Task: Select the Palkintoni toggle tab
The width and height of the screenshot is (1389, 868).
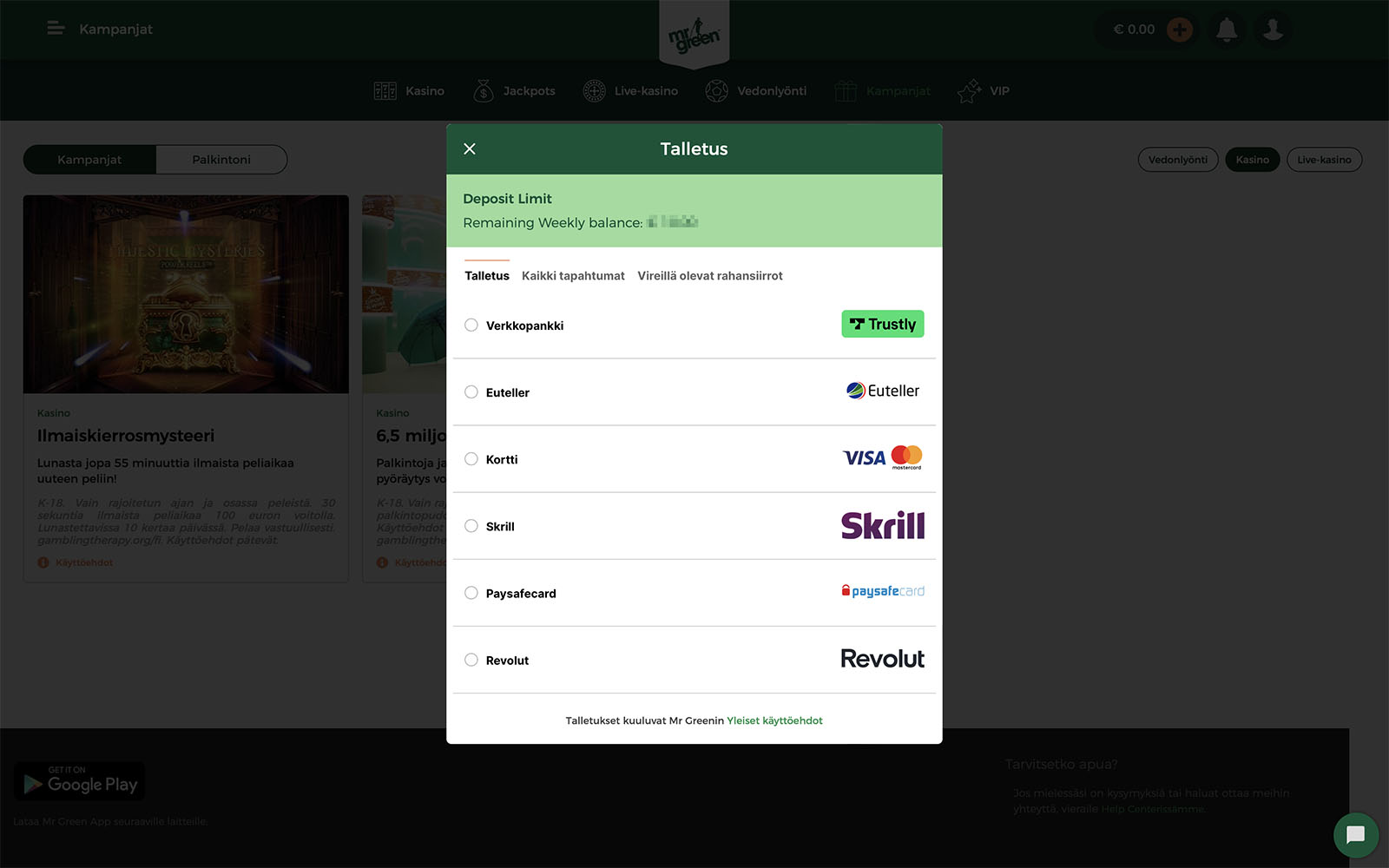Action: point(221,160)
